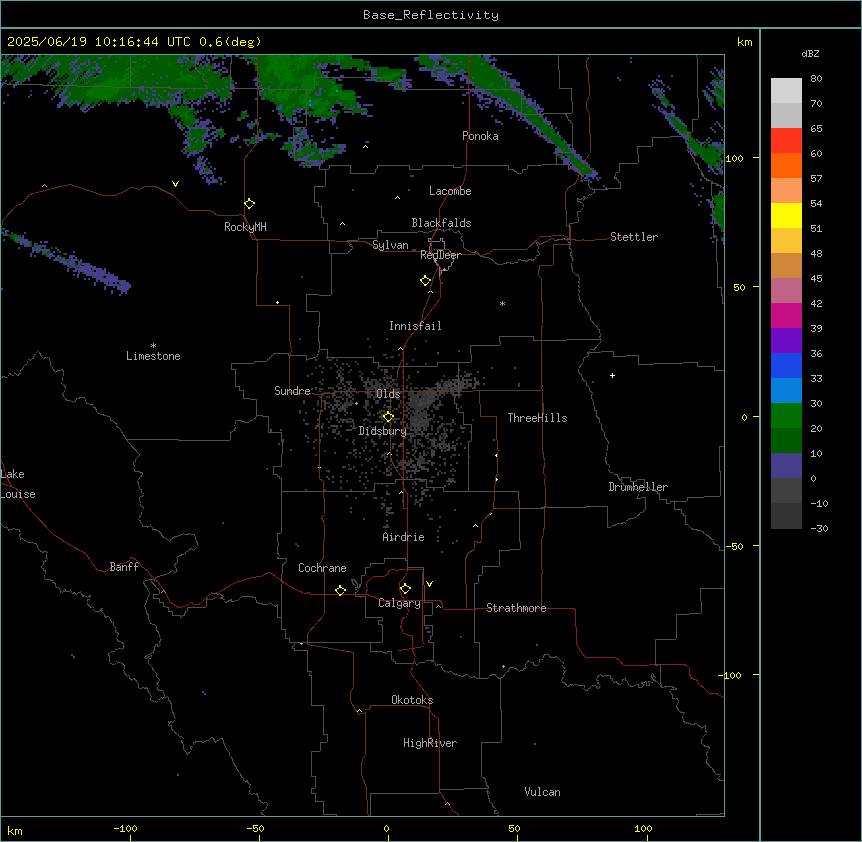Click the ThreeHills map label
The image size is (862, 842).
[x=537, y=418]
